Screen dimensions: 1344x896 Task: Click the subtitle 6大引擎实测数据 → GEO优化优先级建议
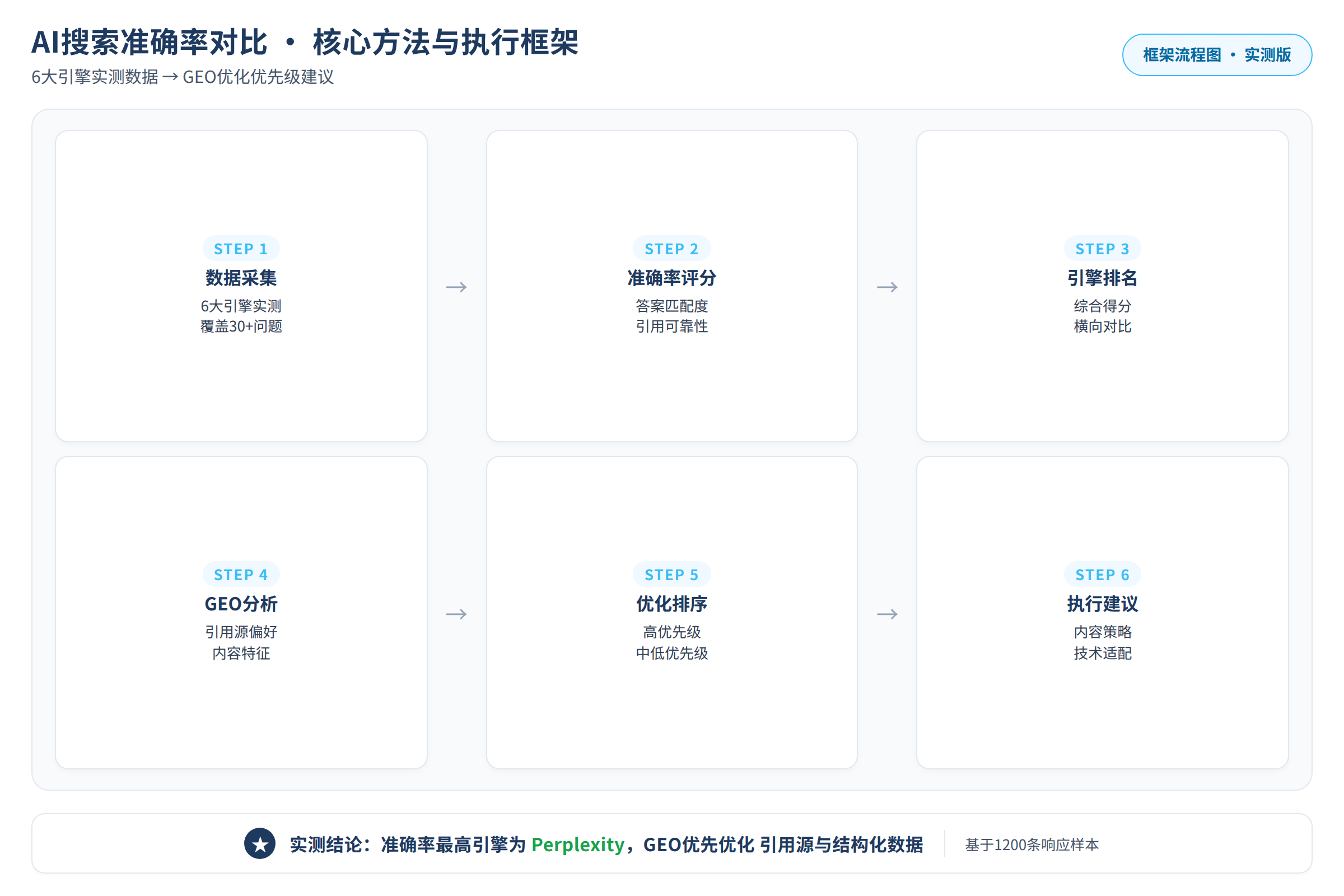[x=183, y=77]
